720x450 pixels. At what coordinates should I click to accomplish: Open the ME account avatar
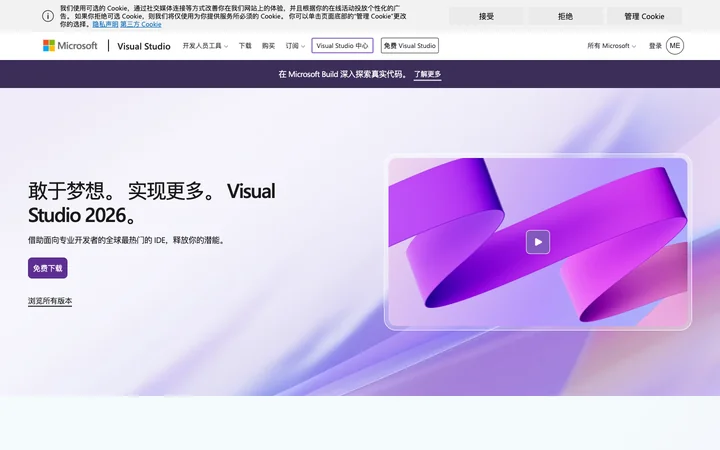coord(675,45)
